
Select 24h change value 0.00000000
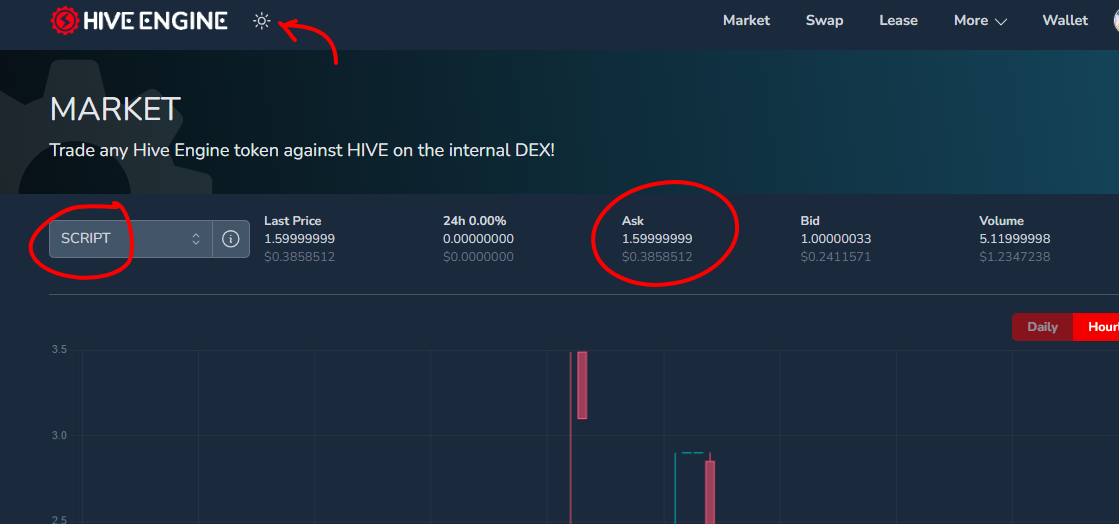tap(478, 238)
